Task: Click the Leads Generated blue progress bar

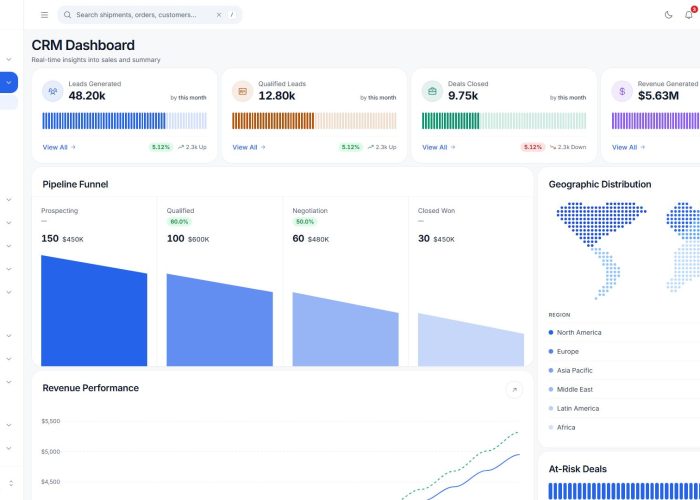Action: click(x=125, y=121)
